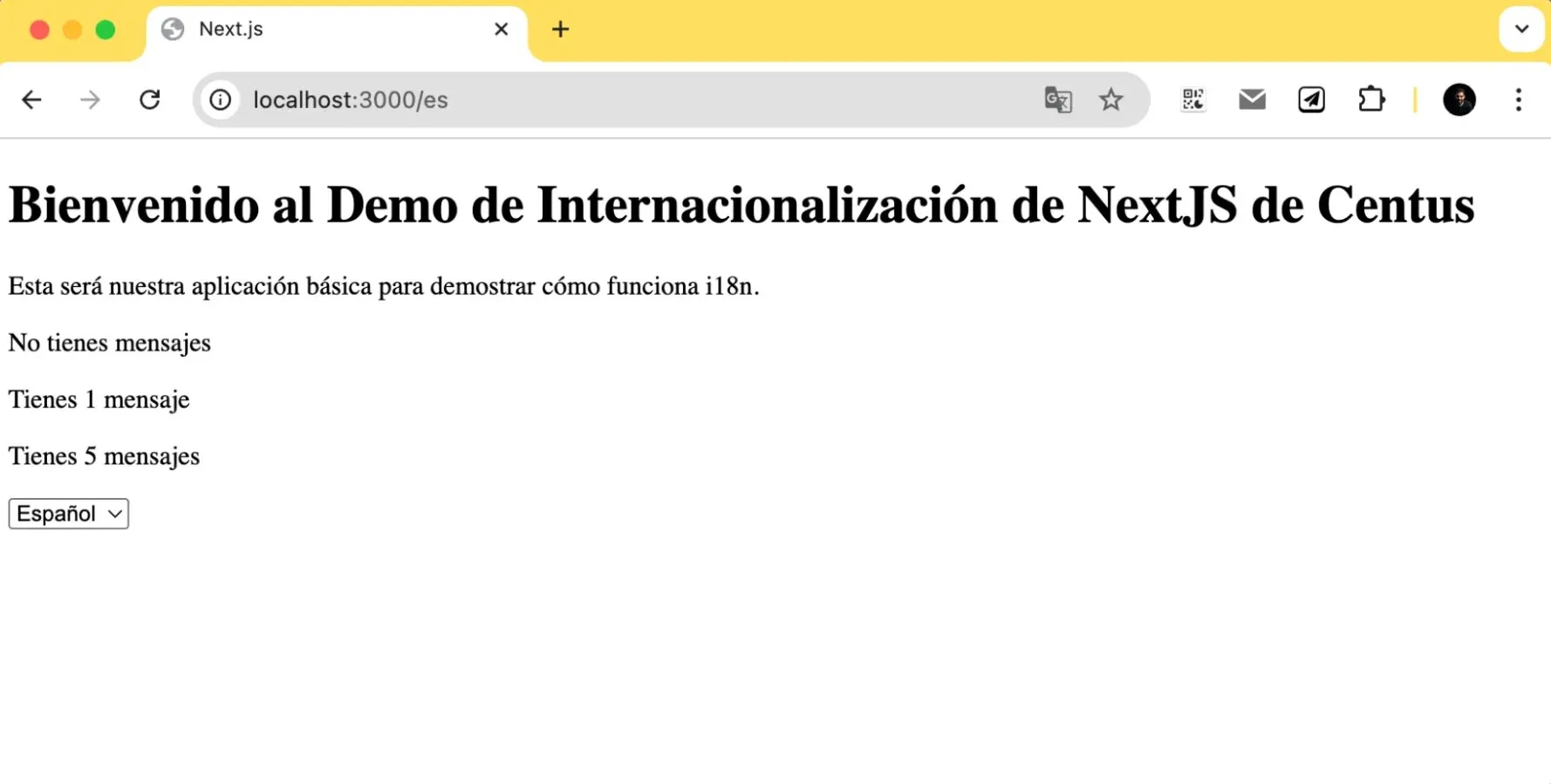Open a new tab with the plus button

(560, 30)
